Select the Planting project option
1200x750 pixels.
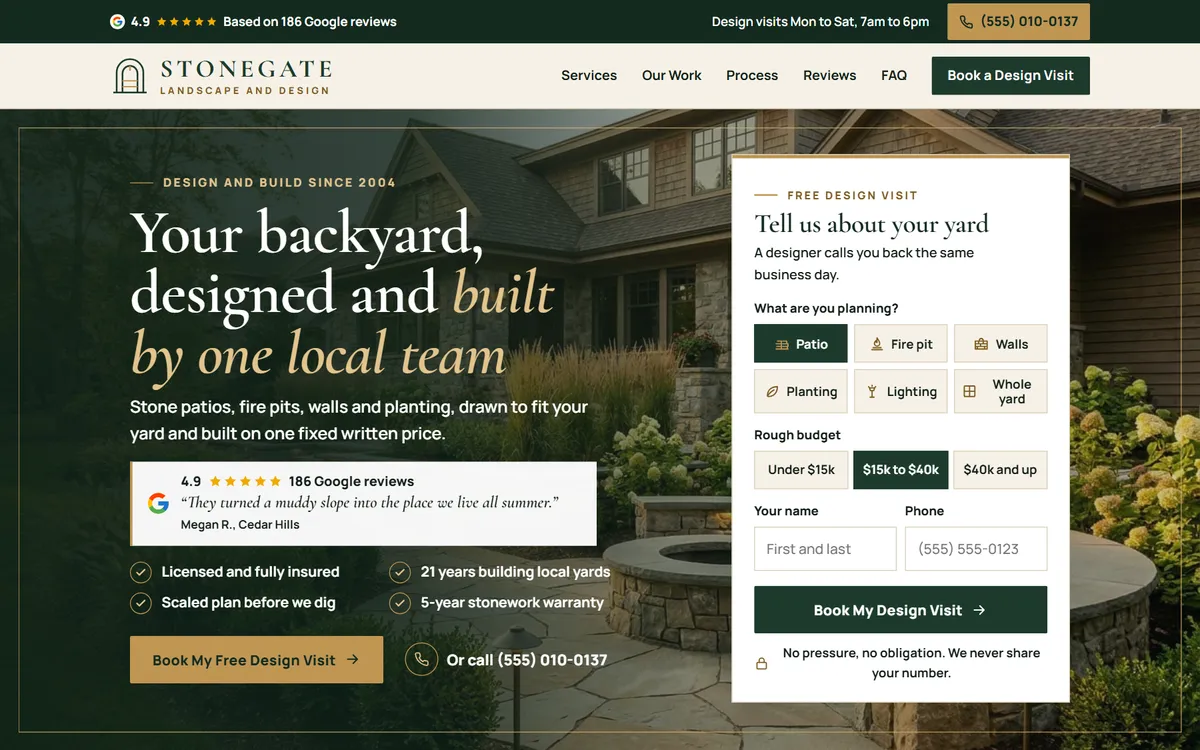click(x=801, y=392)
